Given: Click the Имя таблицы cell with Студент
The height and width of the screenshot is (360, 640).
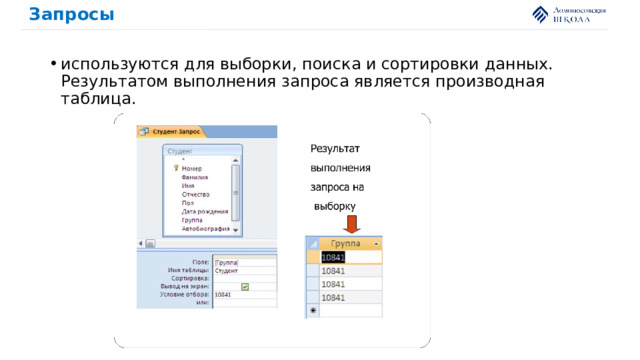Looking at the screenshot, I should [x=245, y=271].
